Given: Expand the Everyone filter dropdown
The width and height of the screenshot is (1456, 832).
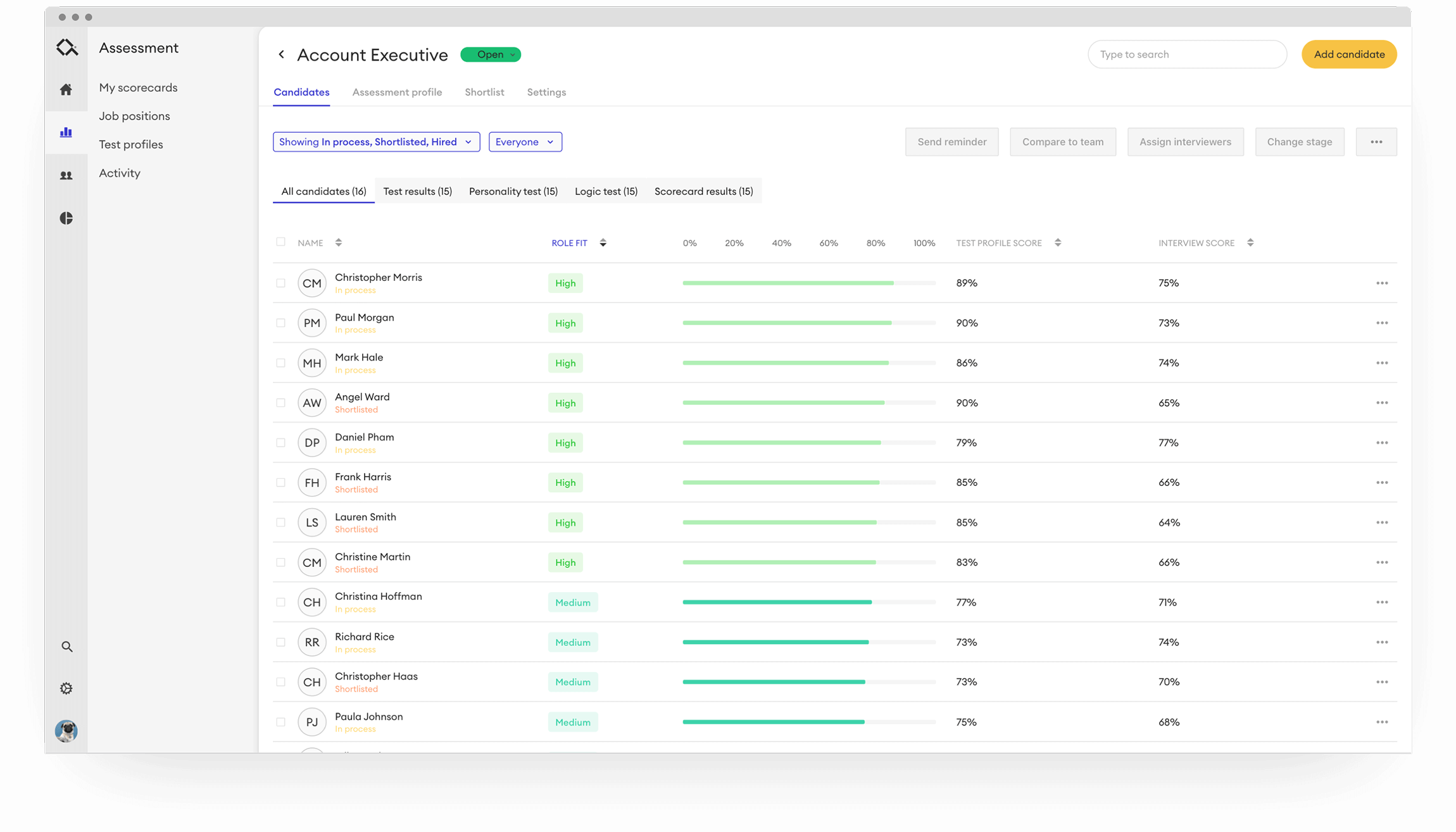Looking at the screenshot, I should (525, 142).
